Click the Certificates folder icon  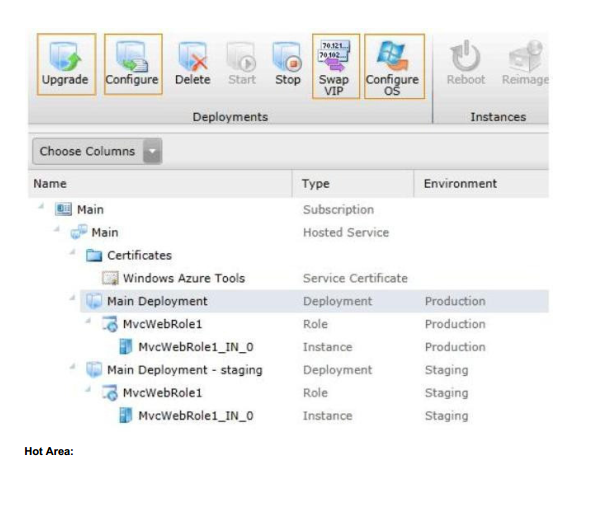(94, 255)
